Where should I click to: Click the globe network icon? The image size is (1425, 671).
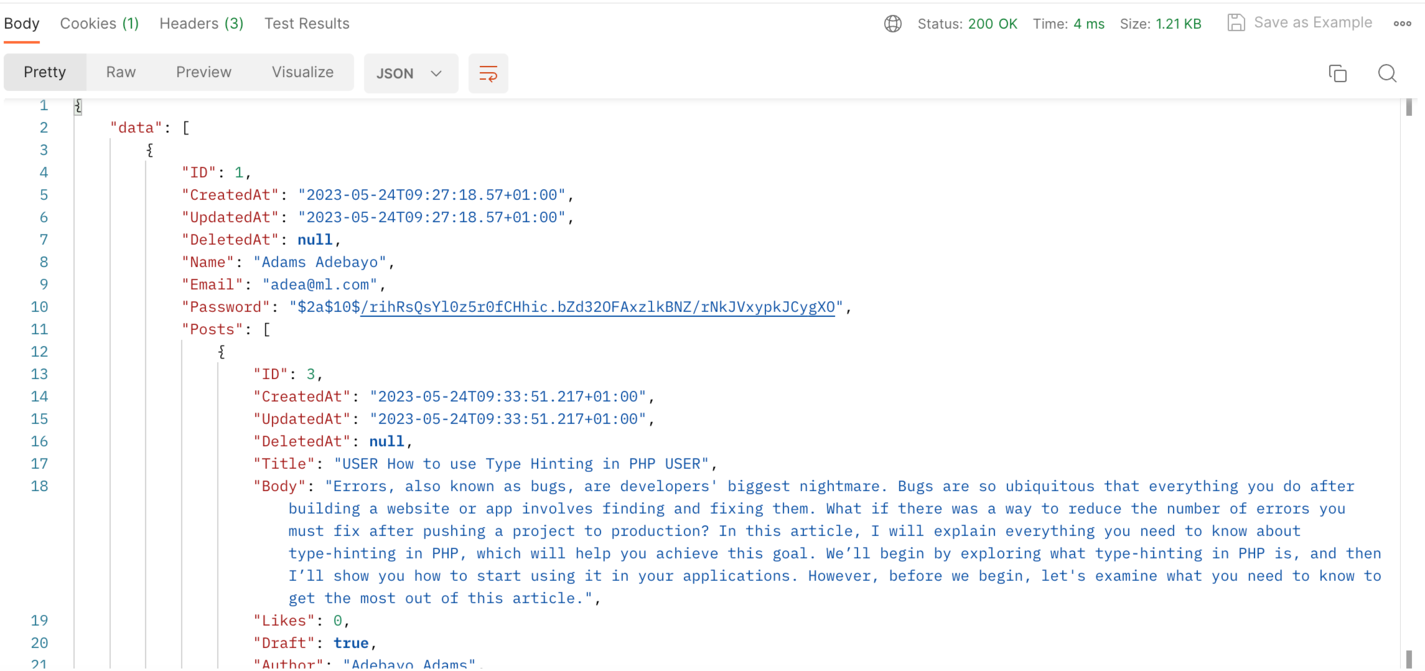click(x=893, y=24)
